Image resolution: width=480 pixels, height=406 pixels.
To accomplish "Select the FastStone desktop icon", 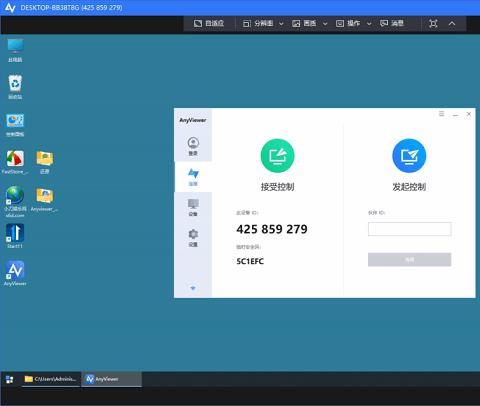I will click(x=15, y=162).
